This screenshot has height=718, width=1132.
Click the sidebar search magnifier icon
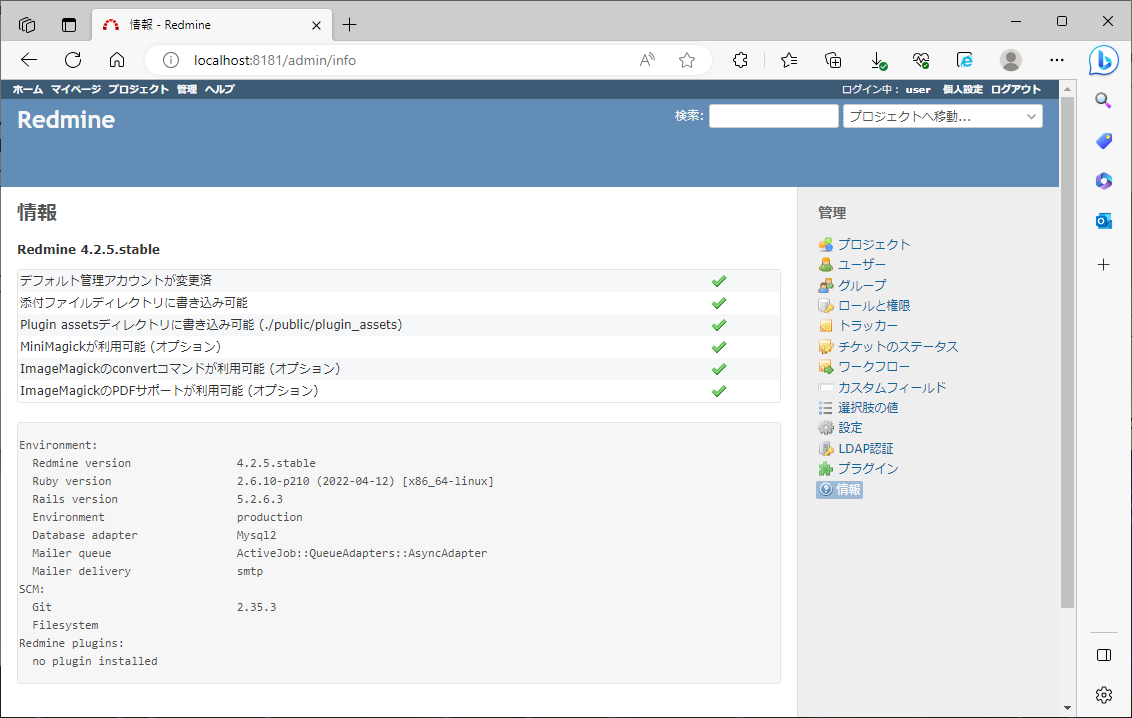click(x=1103, y=100)
